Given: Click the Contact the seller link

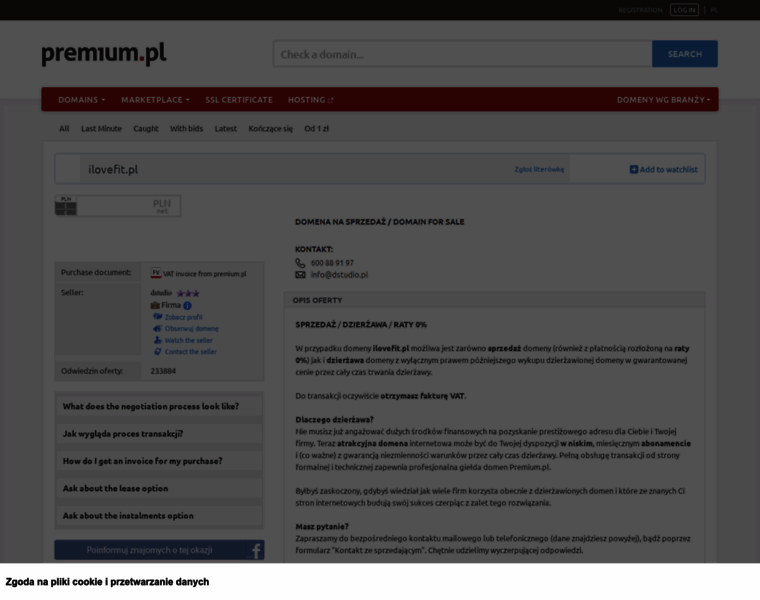Looking at the screenshot, I should [x=190, y=352].
